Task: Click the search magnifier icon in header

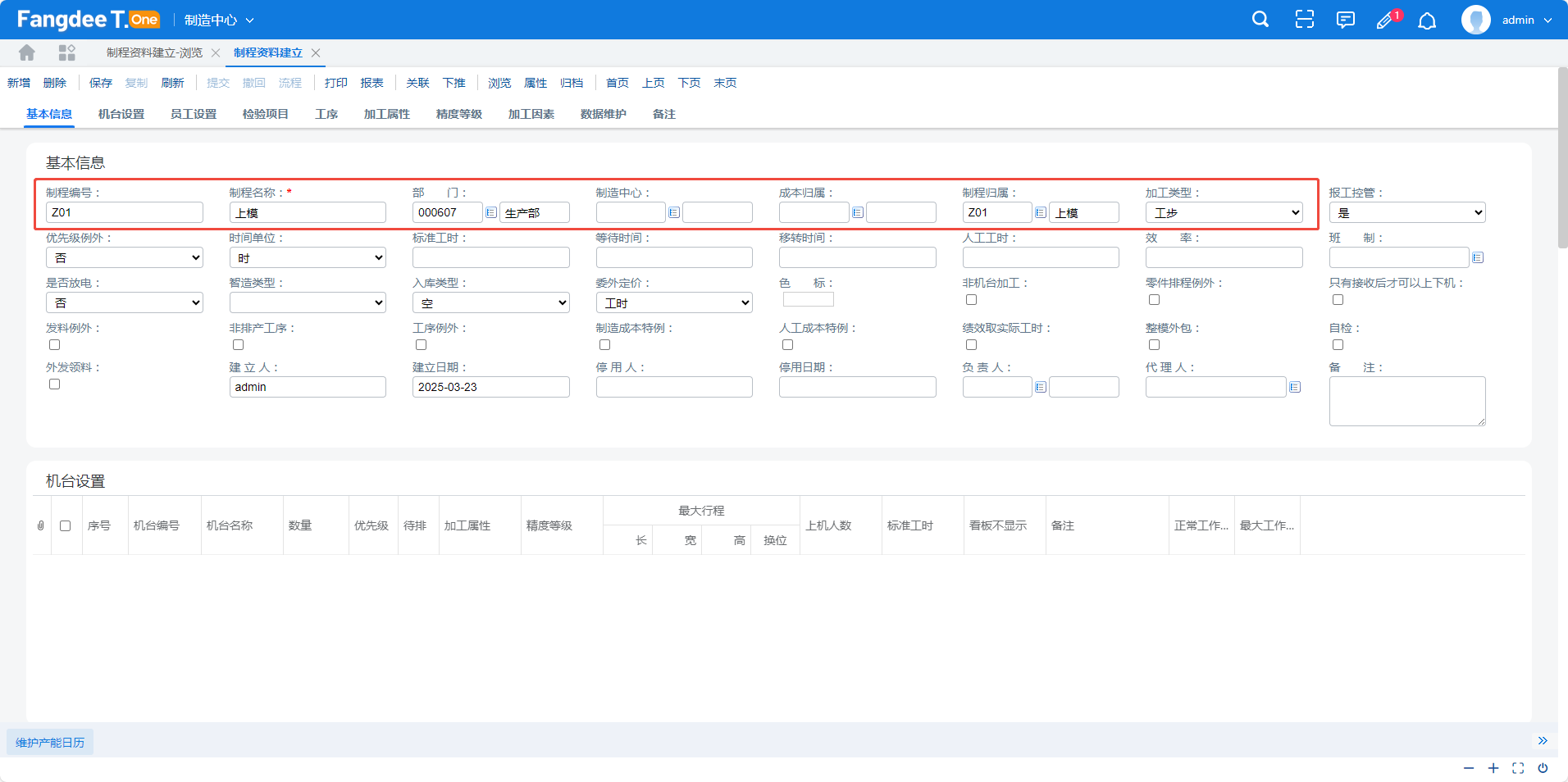Action: pyautogui.click(x=1260, y=20)
